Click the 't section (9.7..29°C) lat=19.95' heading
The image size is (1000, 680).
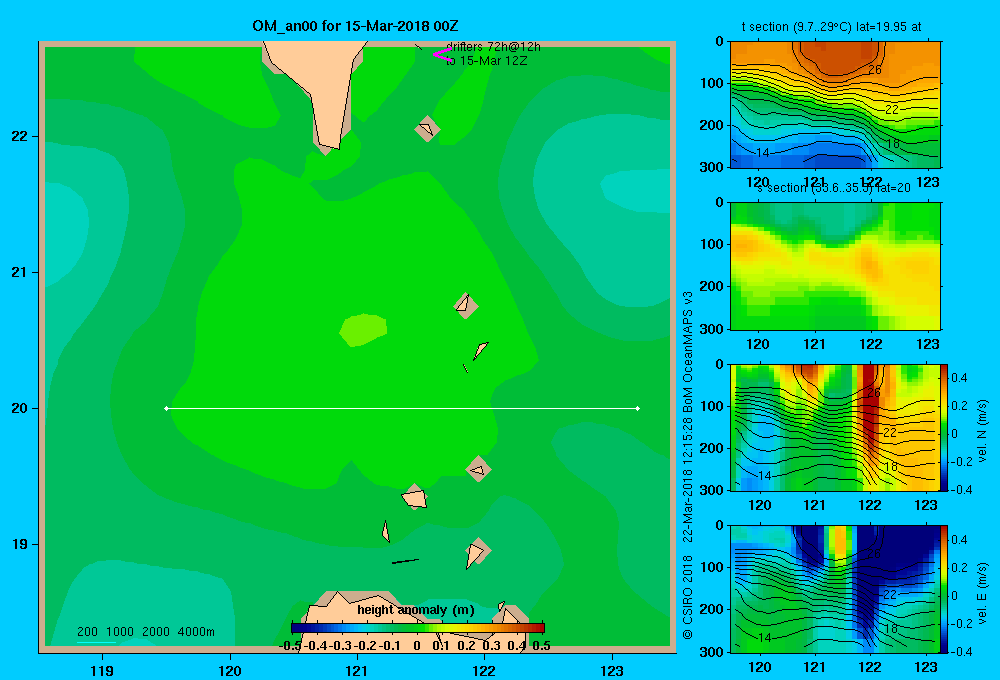coord(831,27)
